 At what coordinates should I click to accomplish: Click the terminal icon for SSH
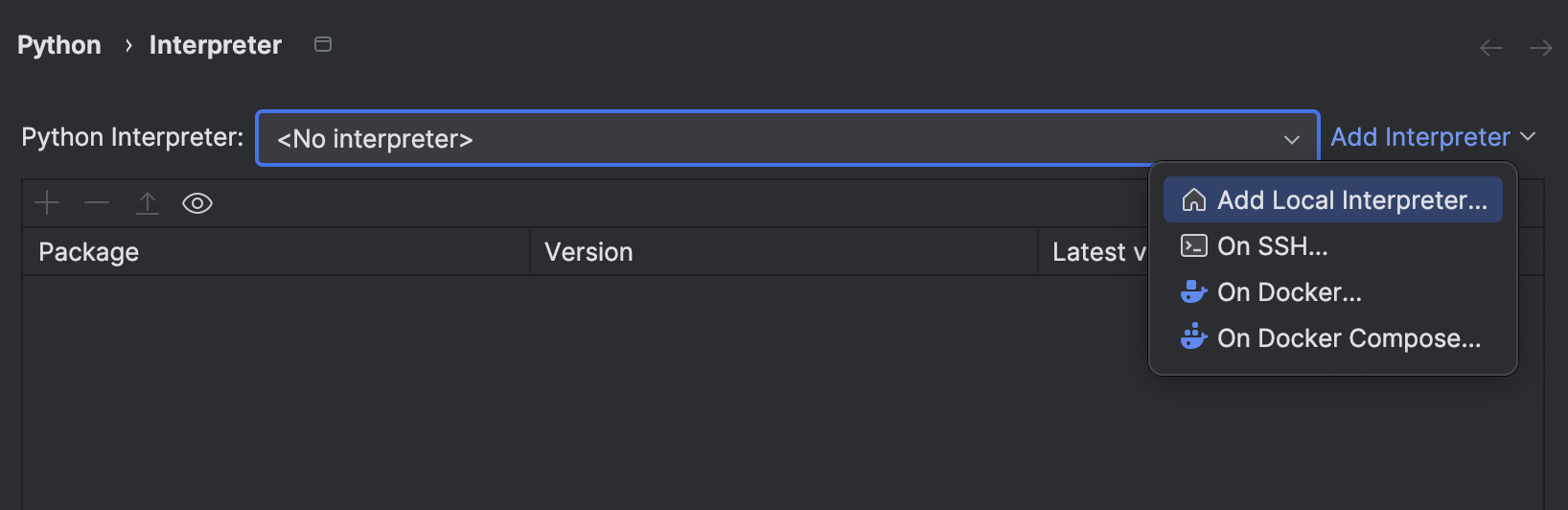pos(1193,246)
